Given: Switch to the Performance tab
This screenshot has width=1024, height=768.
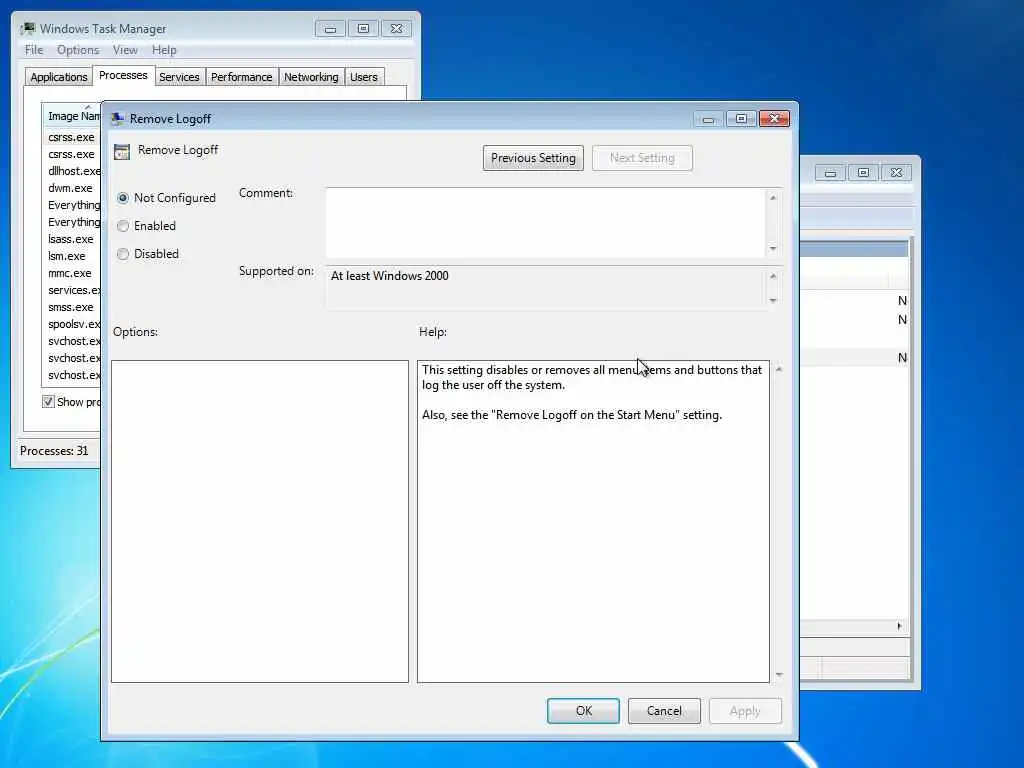Looking at the screenshot, I should pyautogui.click(x=242, y=77).
